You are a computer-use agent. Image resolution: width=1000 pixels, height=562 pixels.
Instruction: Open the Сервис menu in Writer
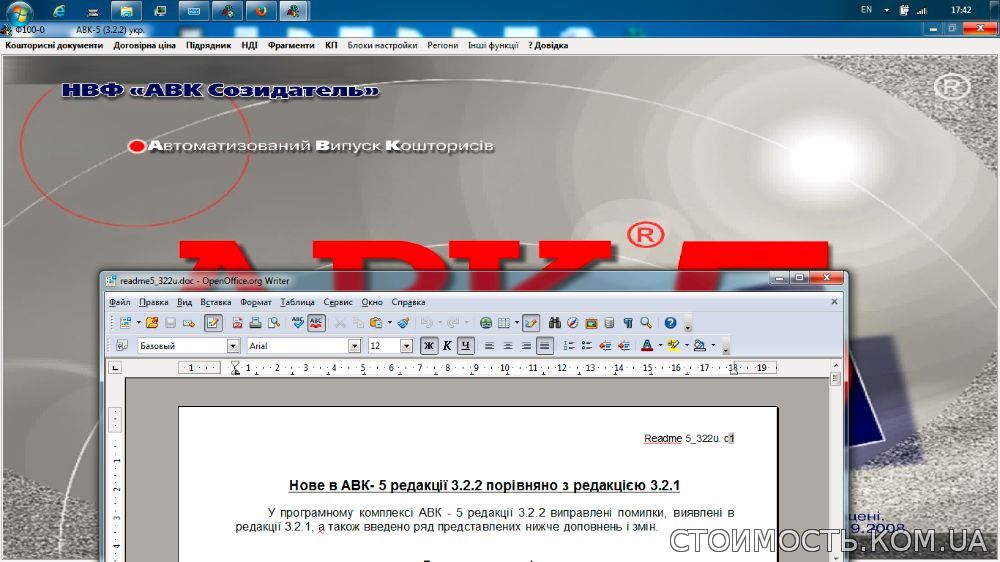pyautogui.click(x=337, y=302)
